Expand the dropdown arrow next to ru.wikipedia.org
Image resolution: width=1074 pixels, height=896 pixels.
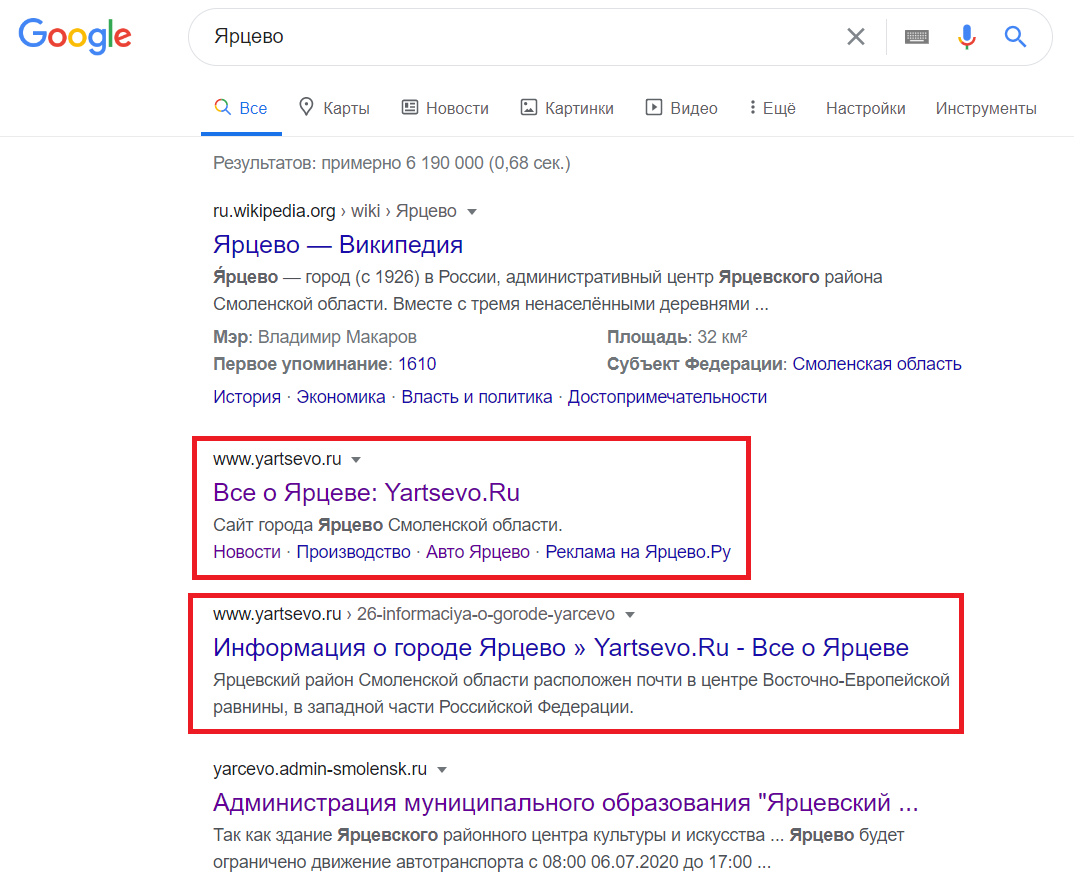coord(472,212)
